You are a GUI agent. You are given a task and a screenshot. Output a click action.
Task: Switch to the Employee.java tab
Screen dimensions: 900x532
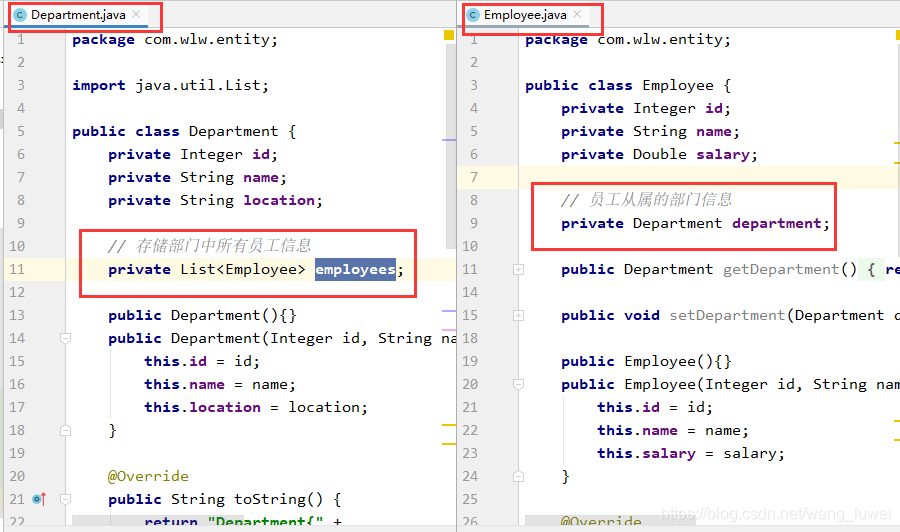(x=525, y=15)
